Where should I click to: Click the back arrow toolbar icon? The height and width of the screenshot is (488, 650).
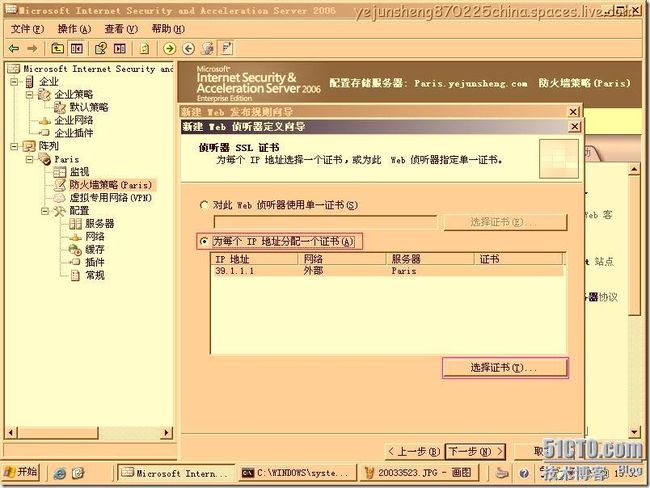coord(14,49)
